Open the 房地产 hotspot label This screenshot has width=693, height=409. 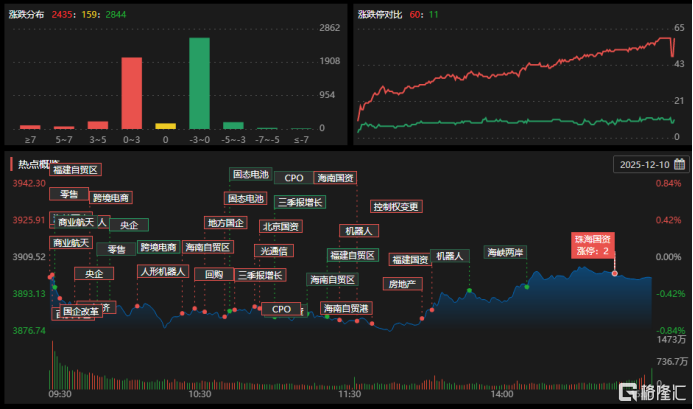point(406,284)
